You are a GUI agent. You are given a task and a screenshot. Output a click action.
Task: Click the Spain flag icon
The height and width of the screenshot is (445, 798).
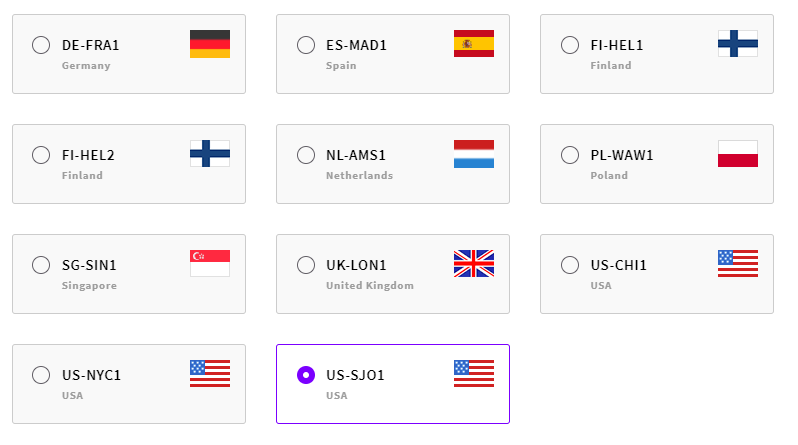474,44
